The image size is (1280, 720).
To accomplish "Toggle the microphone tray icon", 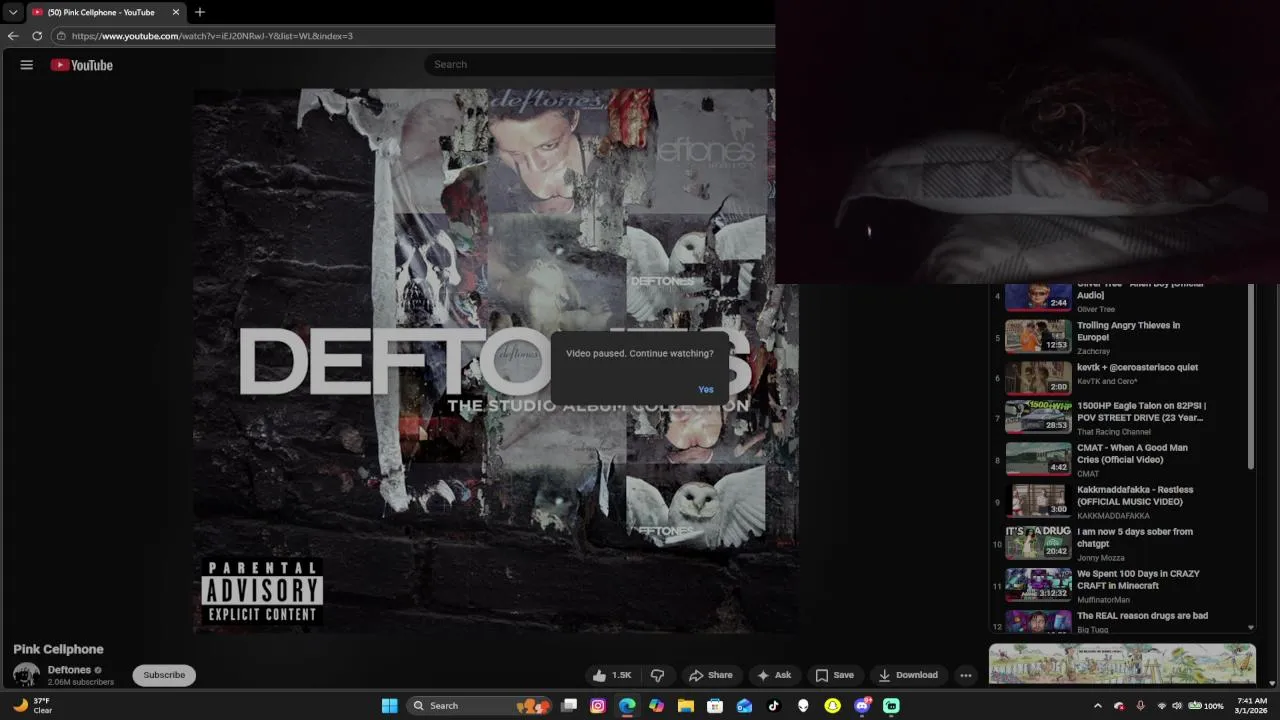I will click(1140, 706).
